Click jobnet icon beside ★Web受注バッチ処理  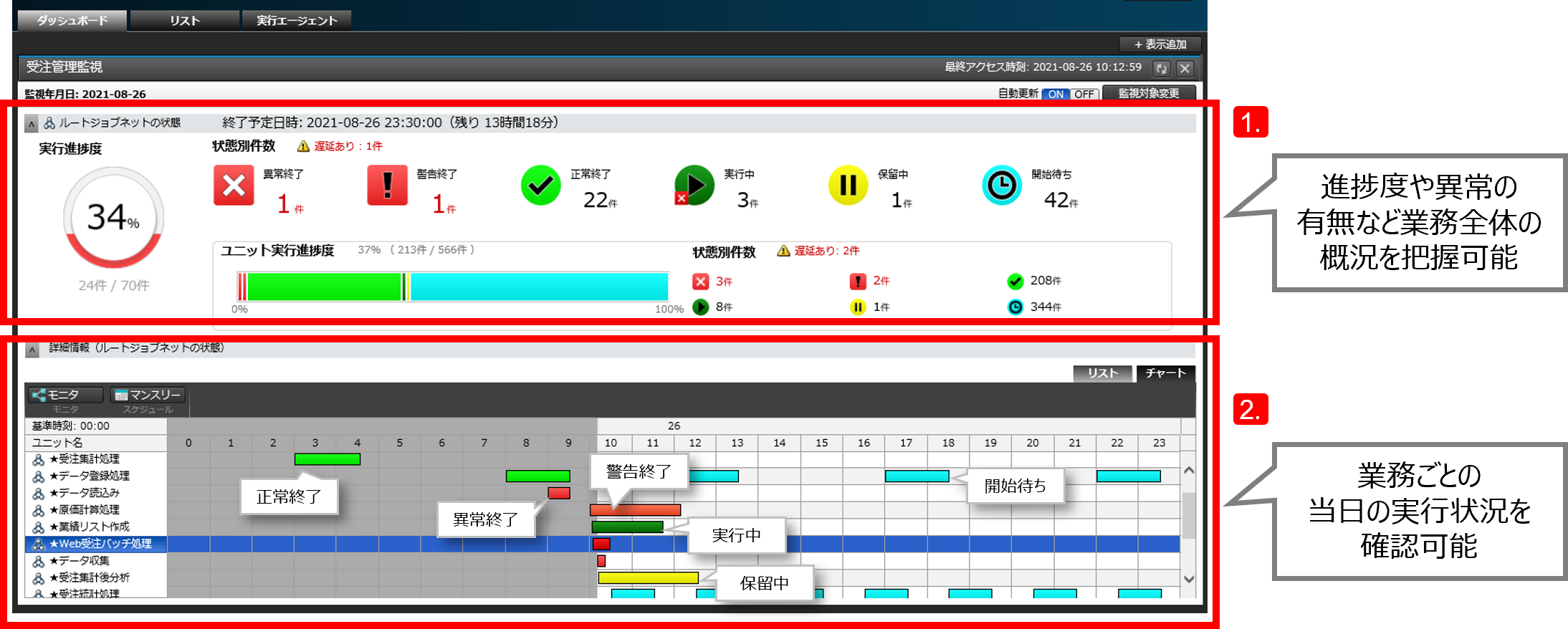click(x=39, y=544)
